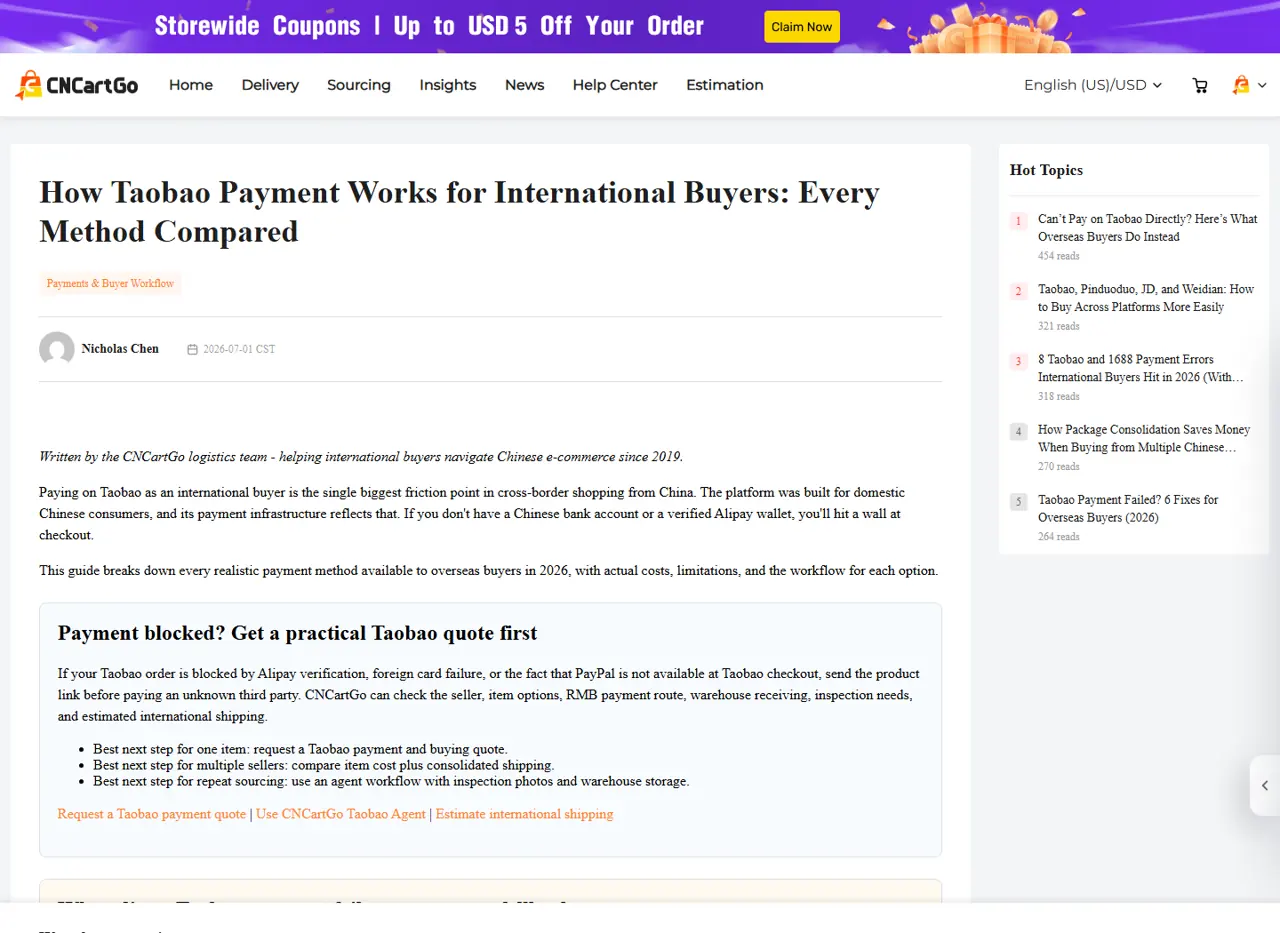Click the rank 3 badge in Hot Topics
Screen dimensions: 1280x933
(1019, 361)
